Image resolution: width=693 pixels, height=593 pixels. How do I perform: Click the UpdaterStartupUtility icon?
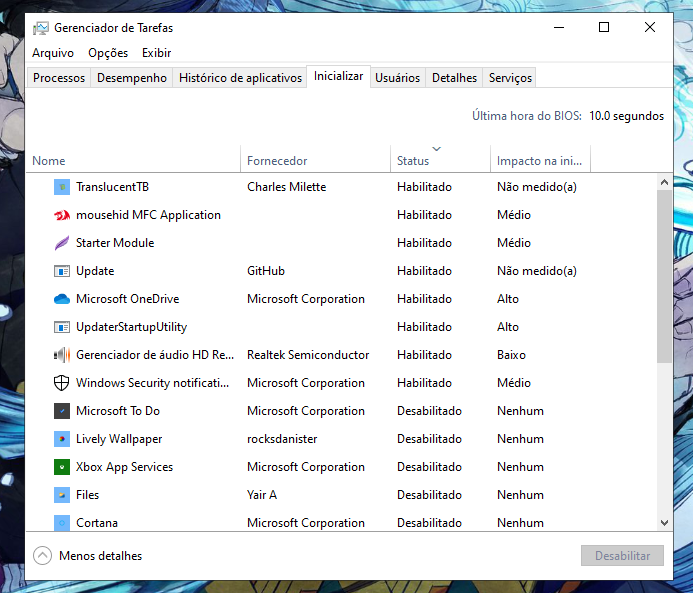[62, 327]
